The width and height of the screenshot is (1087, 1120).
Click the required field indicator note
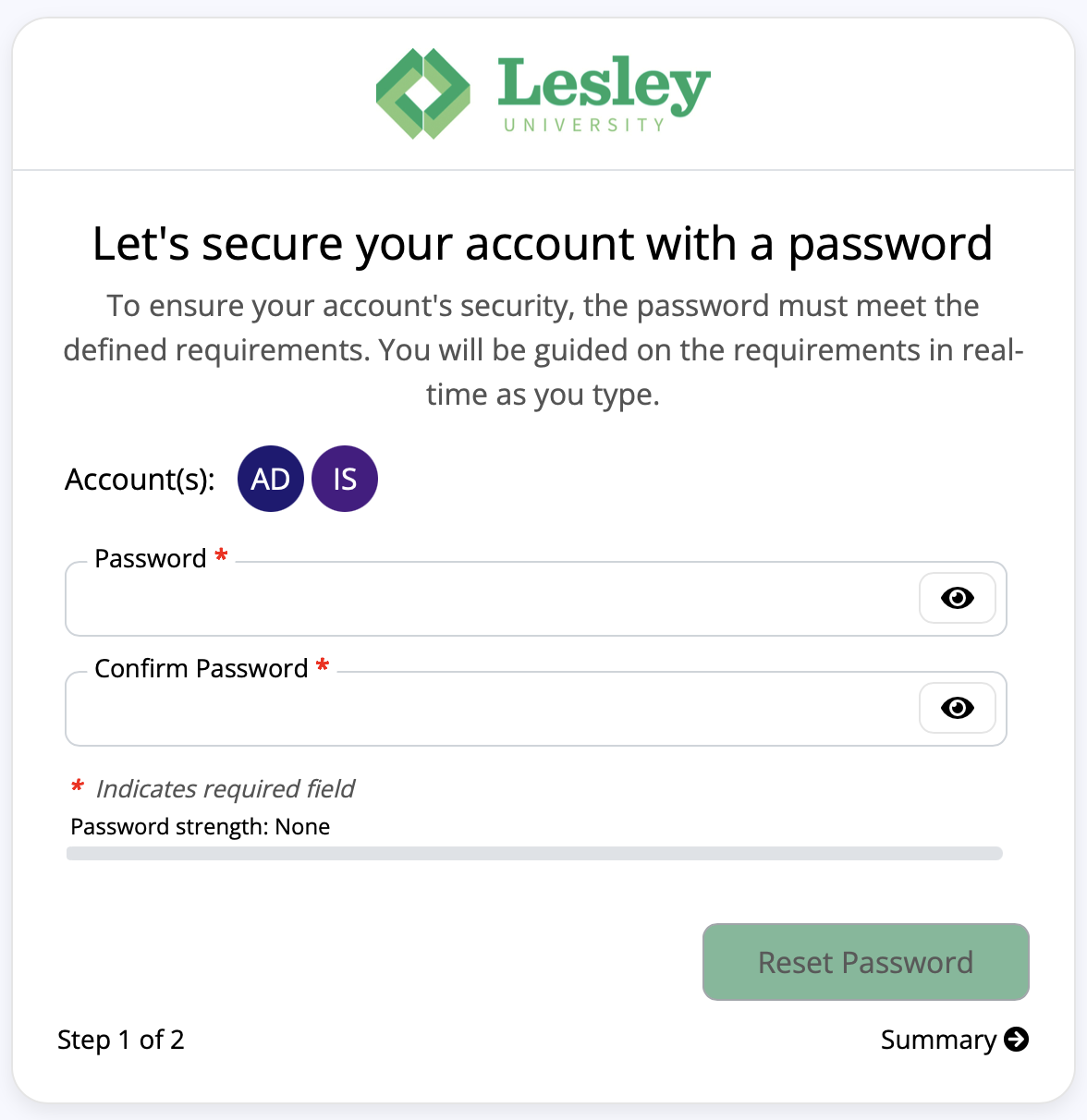click(x=213, y=788)
